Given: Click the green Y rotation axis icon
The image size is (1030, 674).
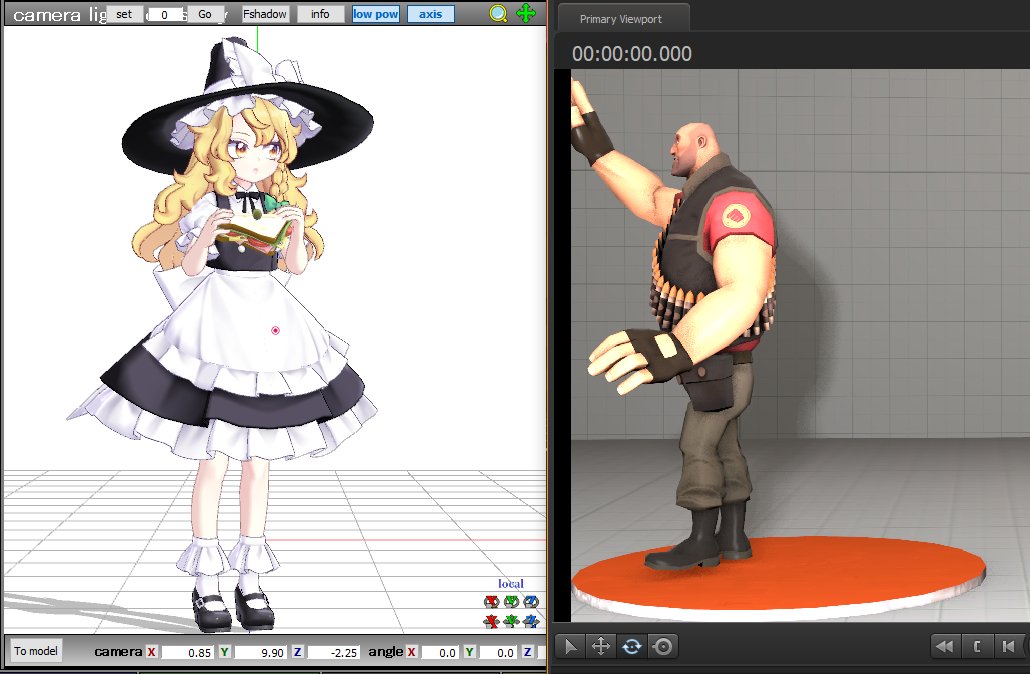Looking at the screenshot, I should (511, 602).
